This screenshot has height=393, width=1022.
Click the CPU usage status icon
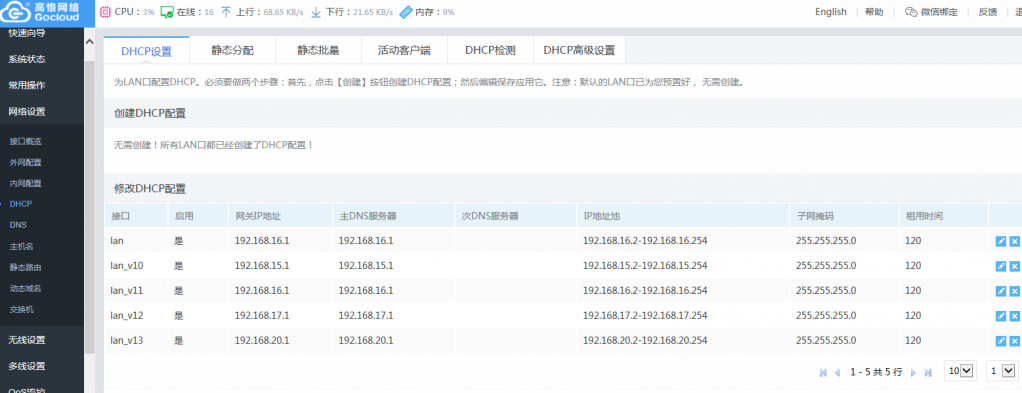point(105,12)
